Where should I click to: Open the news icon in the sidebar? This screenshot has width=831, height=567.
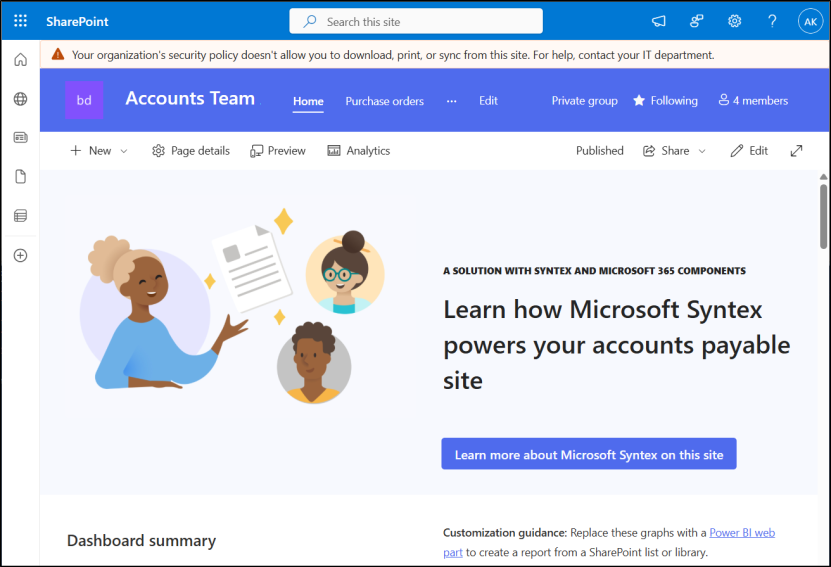[20, 138]
